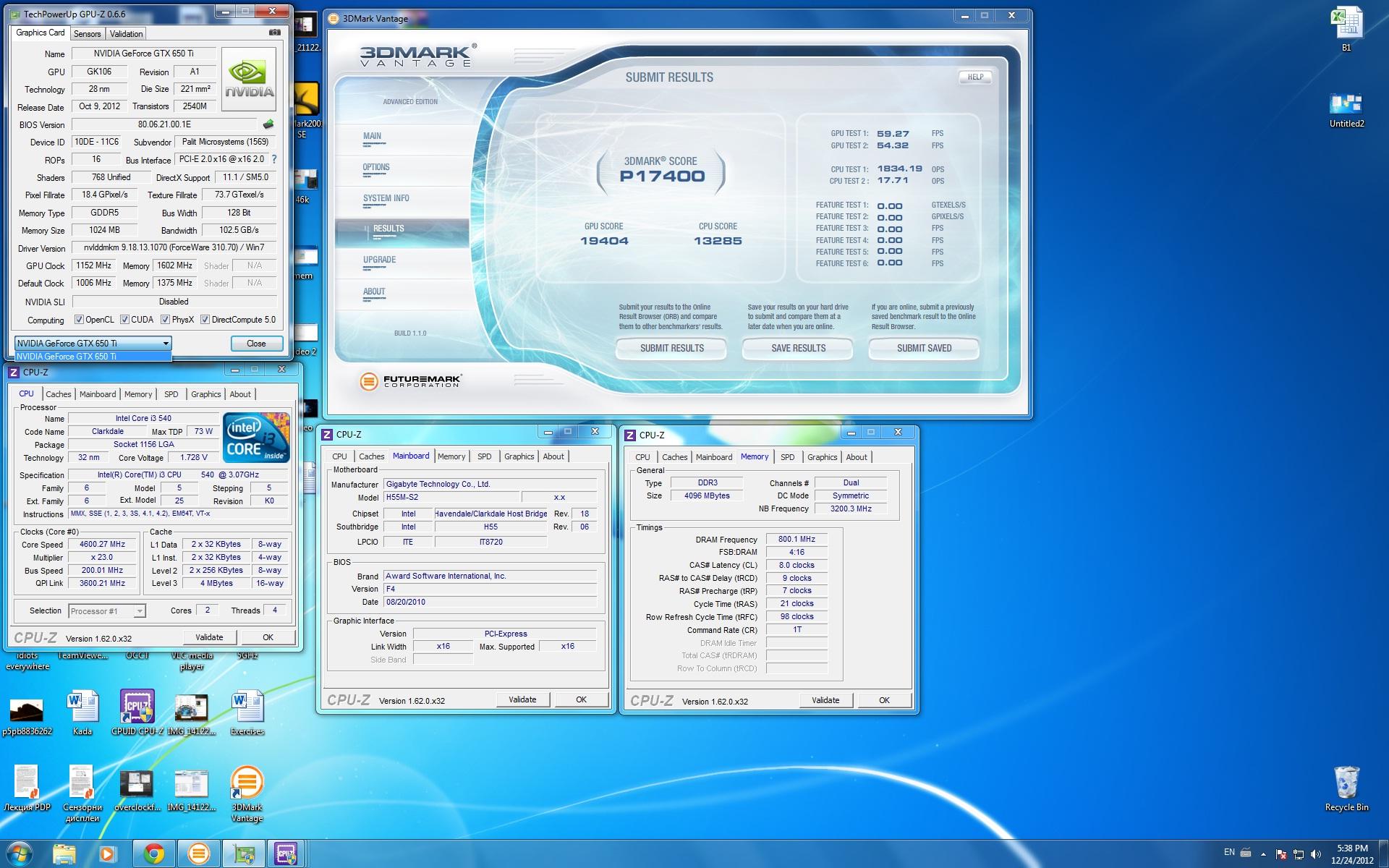This screenshot has width=1389, height=868.
Task: Click the SUBMIT SAVED button
Action: pyautogui.click(x=924, y=348)
